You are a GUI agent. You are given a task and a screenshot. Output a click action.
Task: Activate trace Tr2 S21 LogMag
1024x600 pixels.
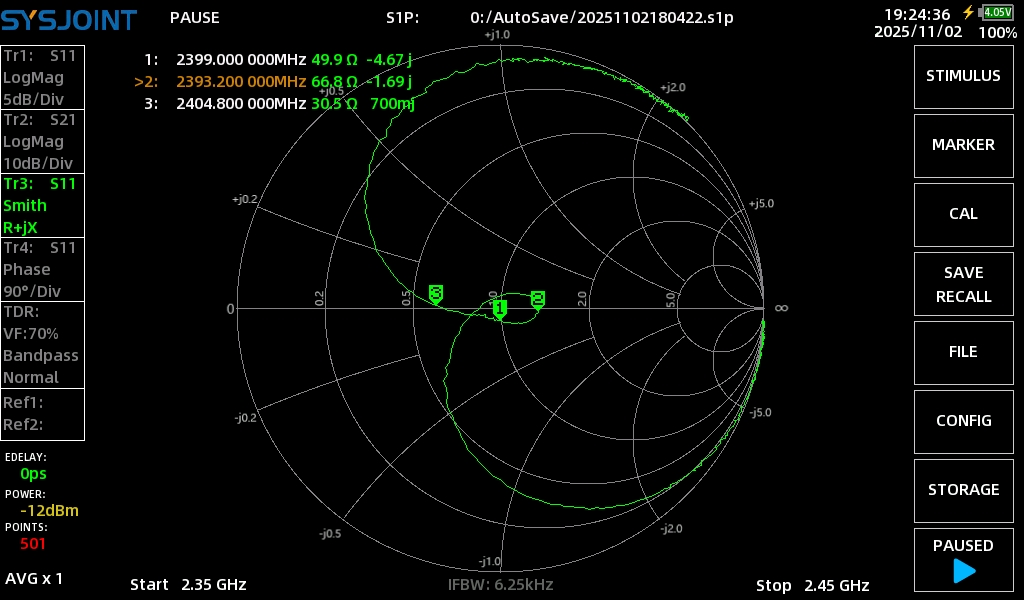click(42, 141)
